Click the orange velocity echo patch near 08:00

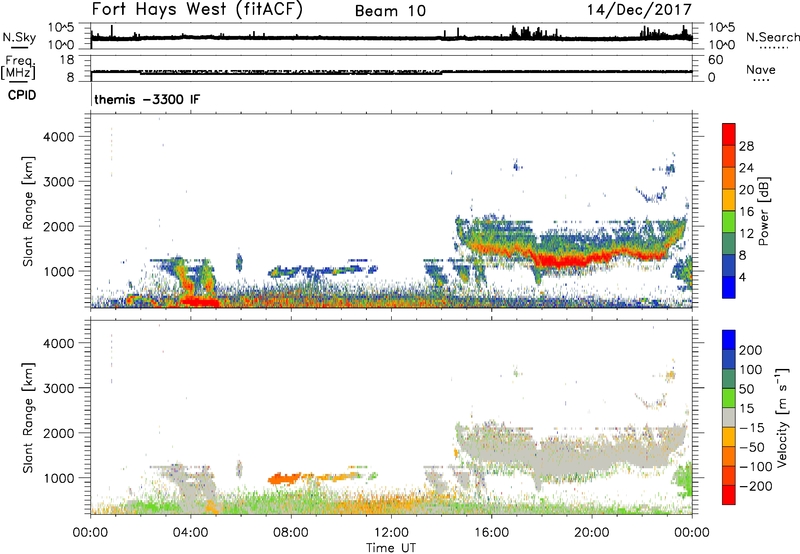[x=284, y=479]
